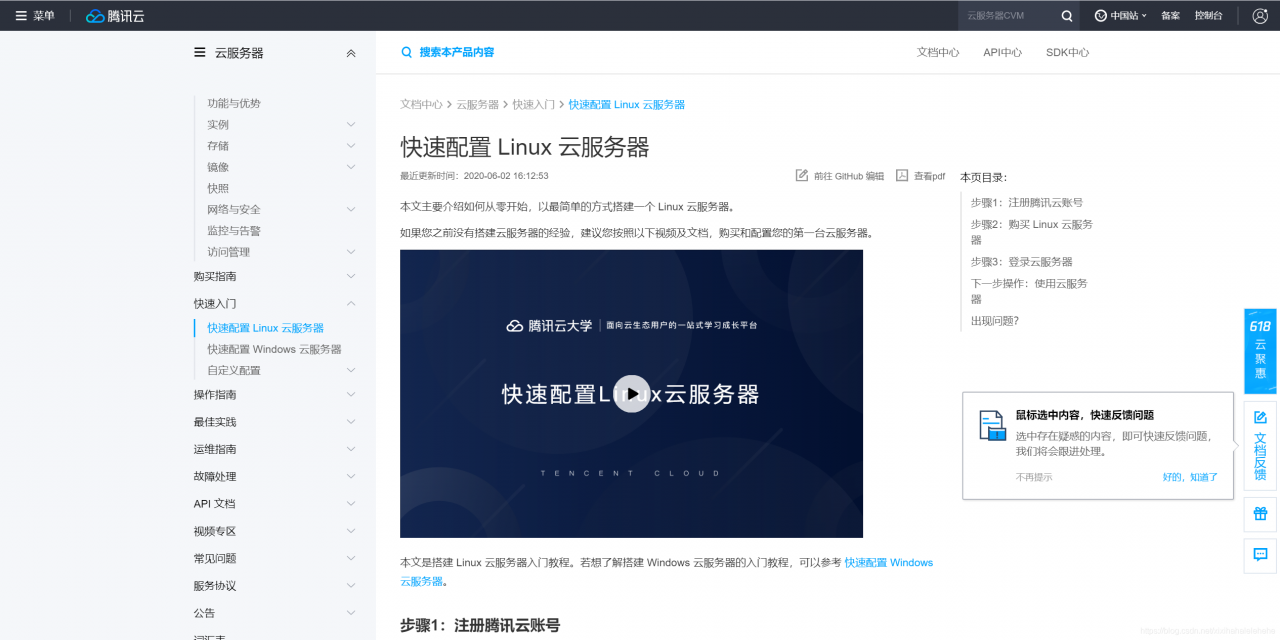The width and height of the screenshot is (1280, 640).
Task: Click the document feedback edit icon
Action: [1260, 417]
